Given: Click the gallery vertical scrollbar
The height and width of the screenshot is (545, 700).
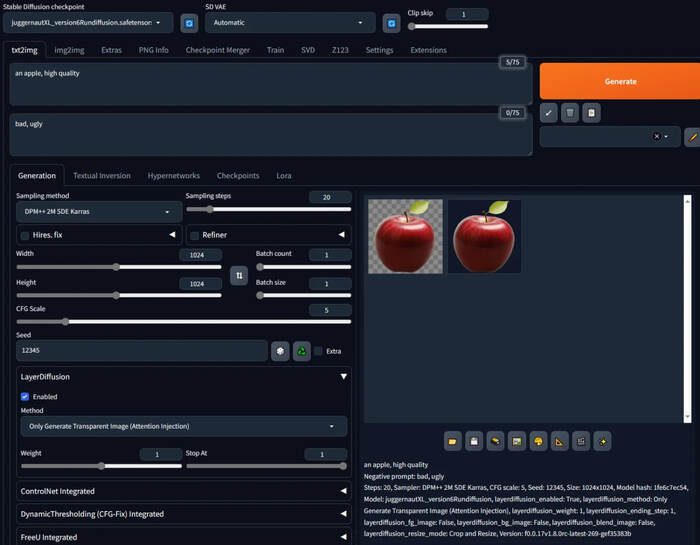Looking at the screenshot, I should 688,308.
